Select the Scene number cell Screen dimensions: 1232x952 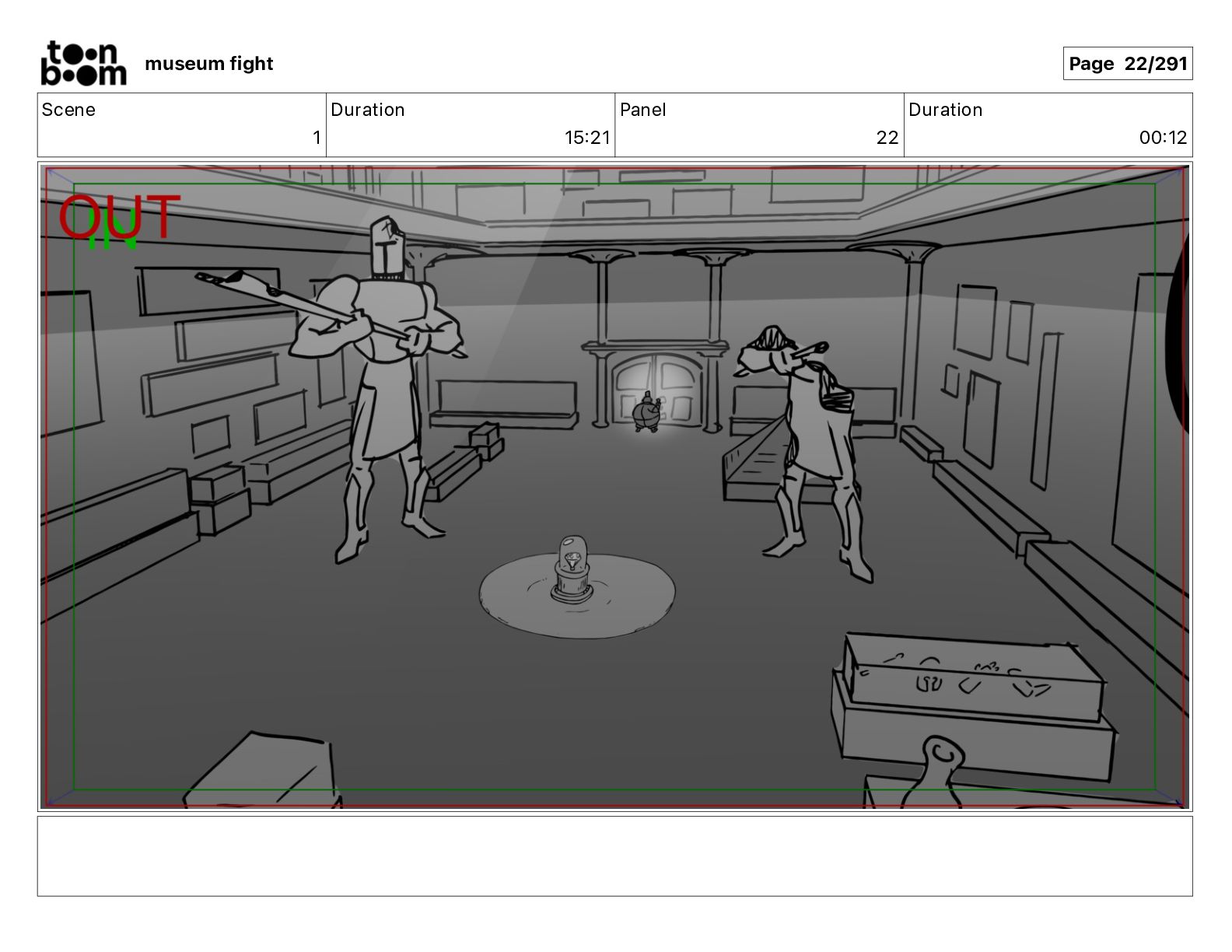pos(182,125)
